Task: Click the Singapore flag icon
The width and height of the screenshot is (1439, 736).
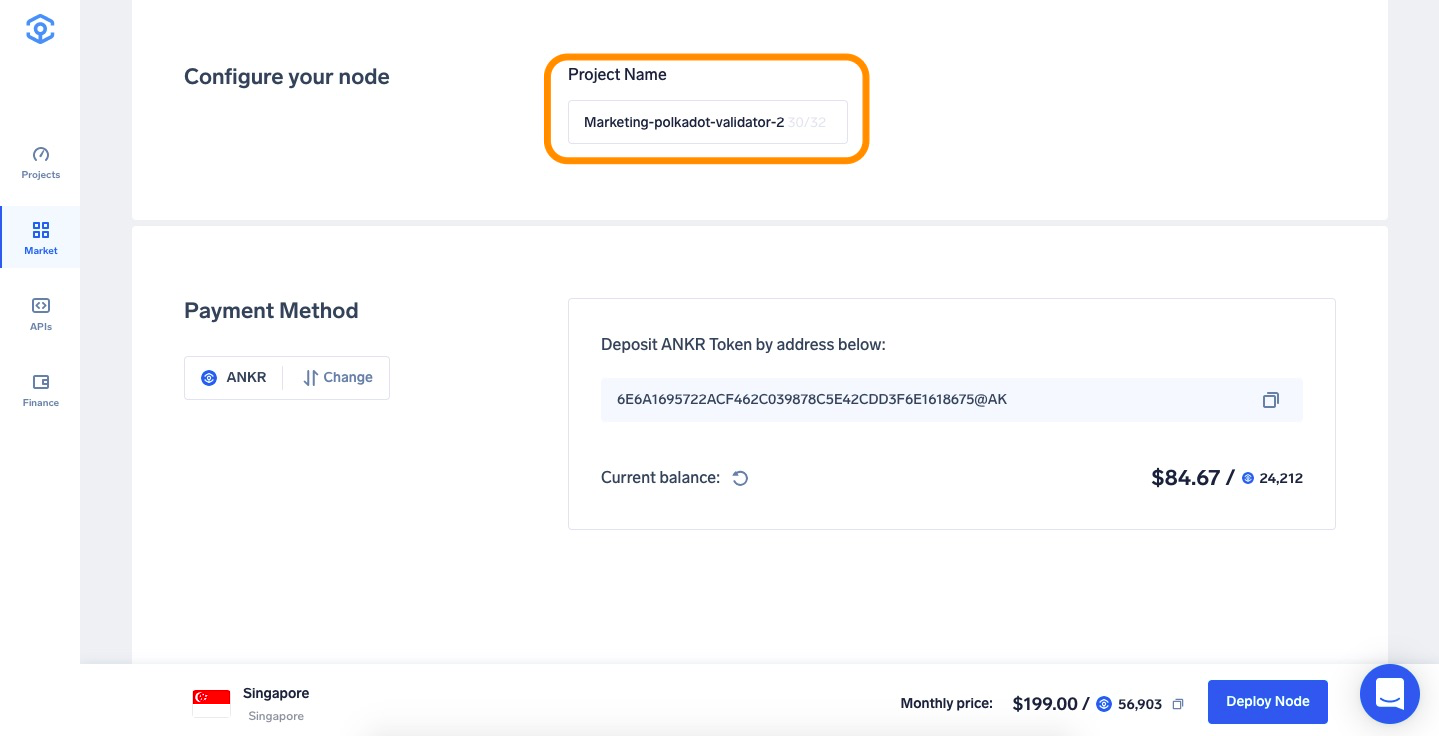Action: [211, 703]
